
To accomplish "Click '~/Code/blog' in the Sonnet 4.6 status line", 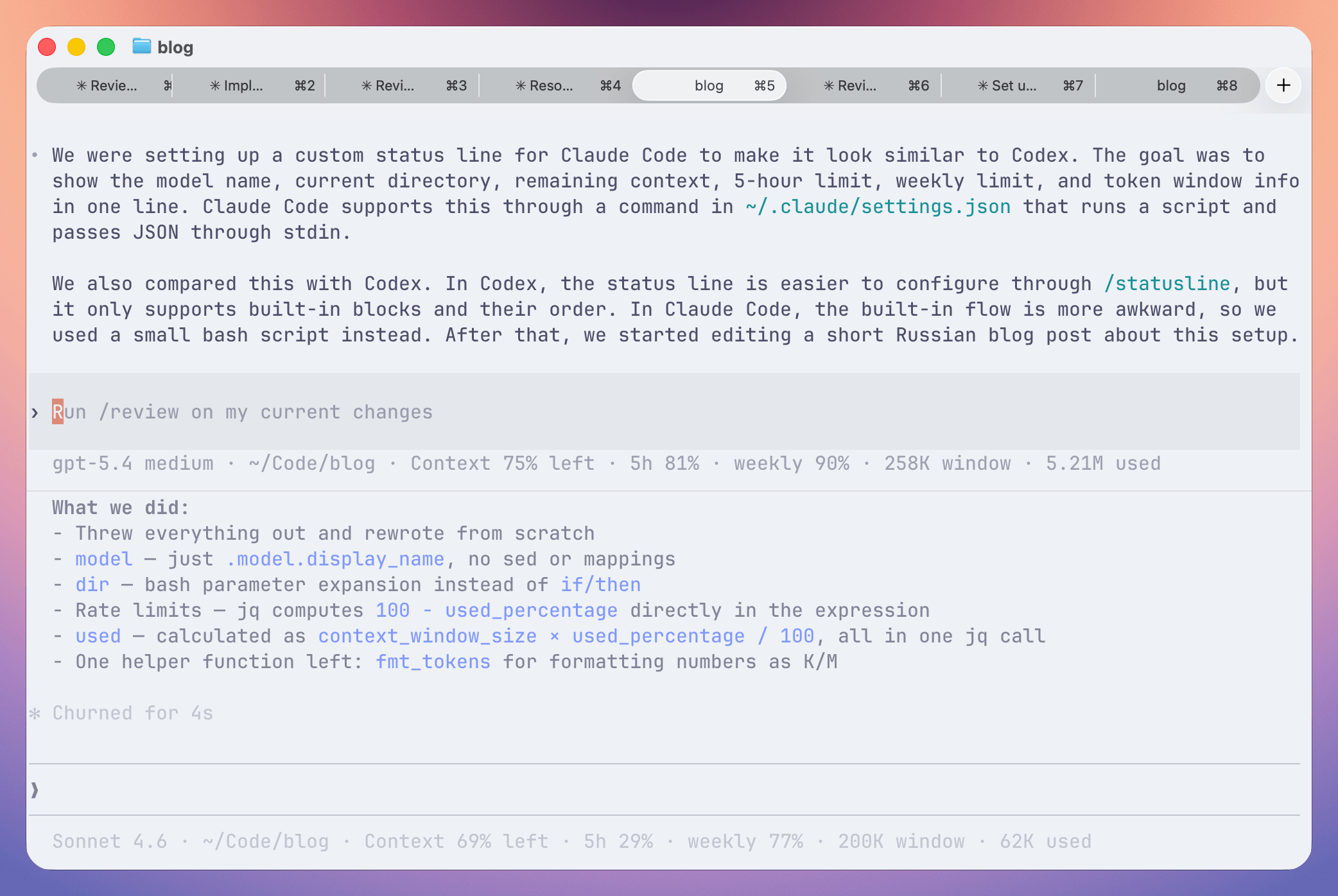I will 266,841.
